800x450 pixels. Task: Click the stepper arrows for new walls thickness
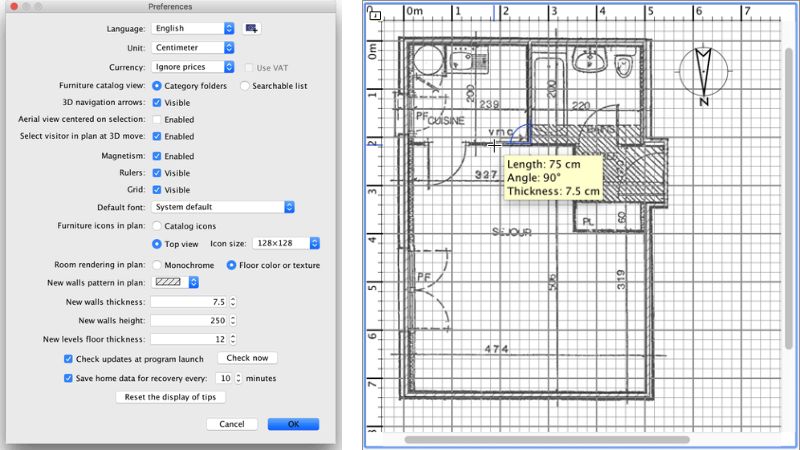233,302
